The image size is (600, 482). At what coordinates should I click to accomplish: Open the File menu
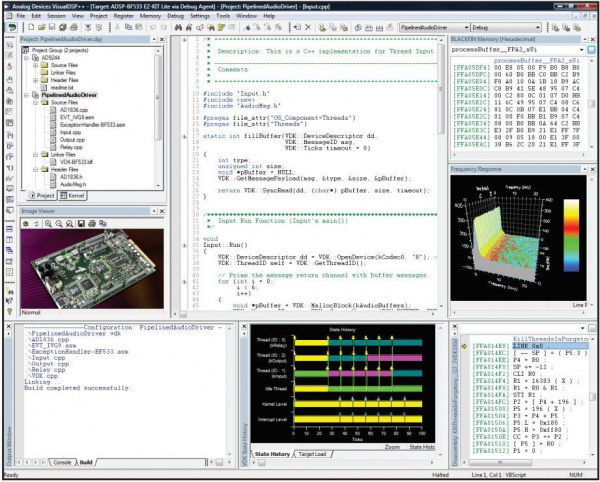click(x=21, y=16)
